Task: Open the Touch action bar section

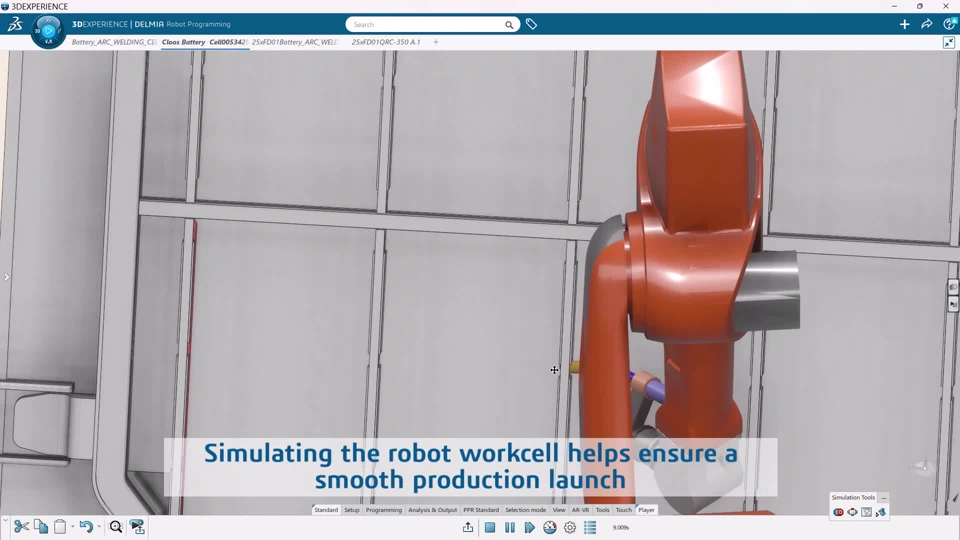Action: coord(624,510)
